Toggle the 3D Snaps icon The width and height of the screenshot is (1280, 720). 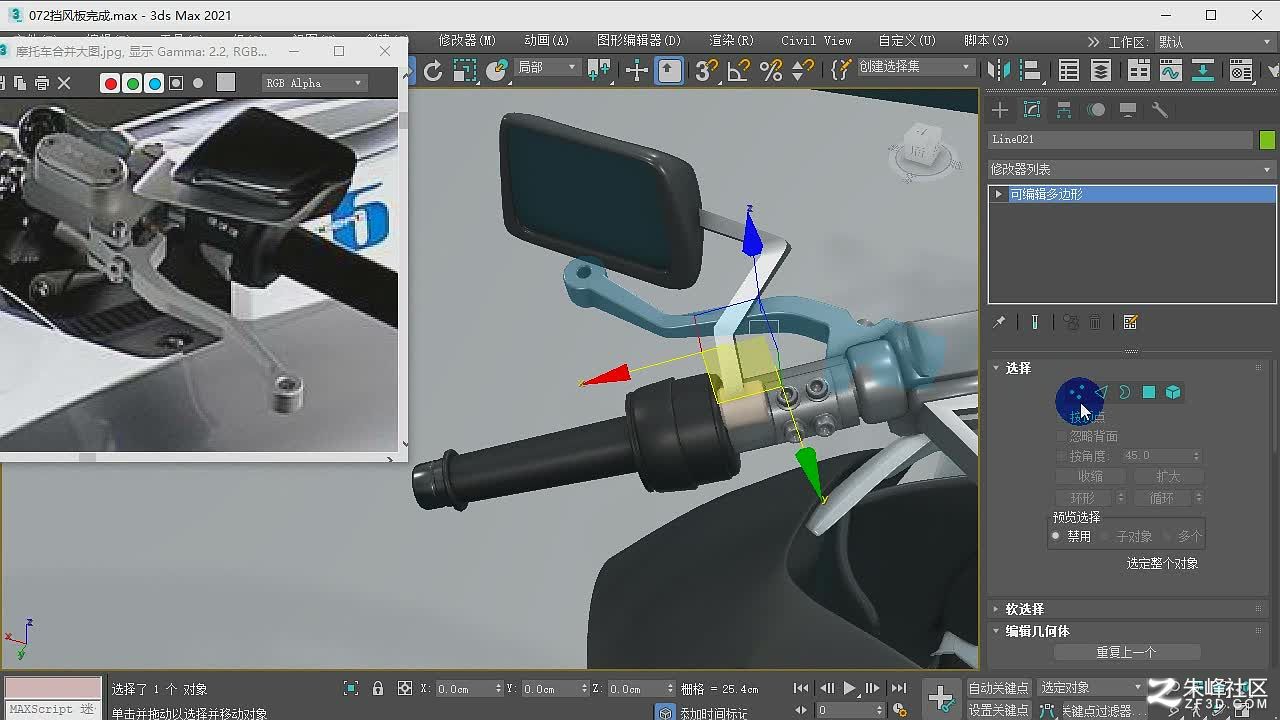click(705, 70)
